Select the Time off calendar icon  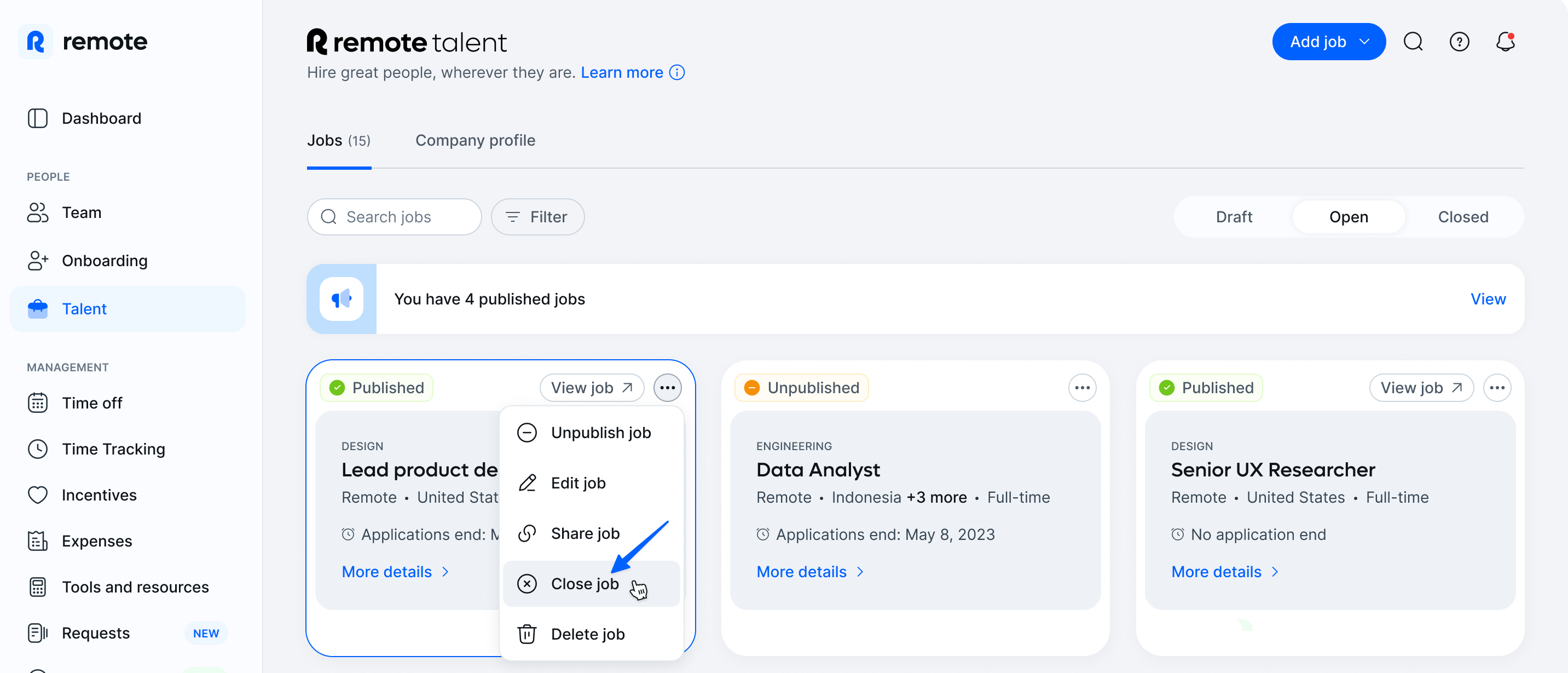(38, 402)
